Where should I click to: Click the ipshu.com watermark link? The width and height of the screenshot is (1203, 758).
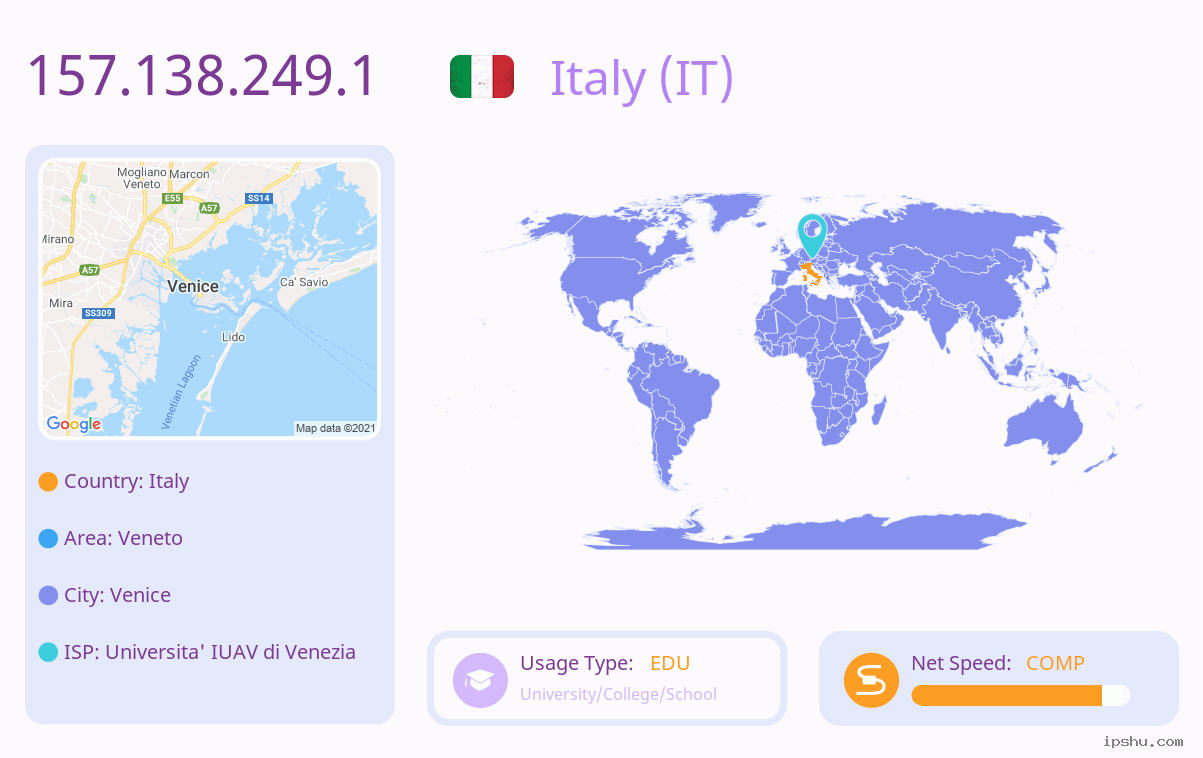pos(1143,741)
